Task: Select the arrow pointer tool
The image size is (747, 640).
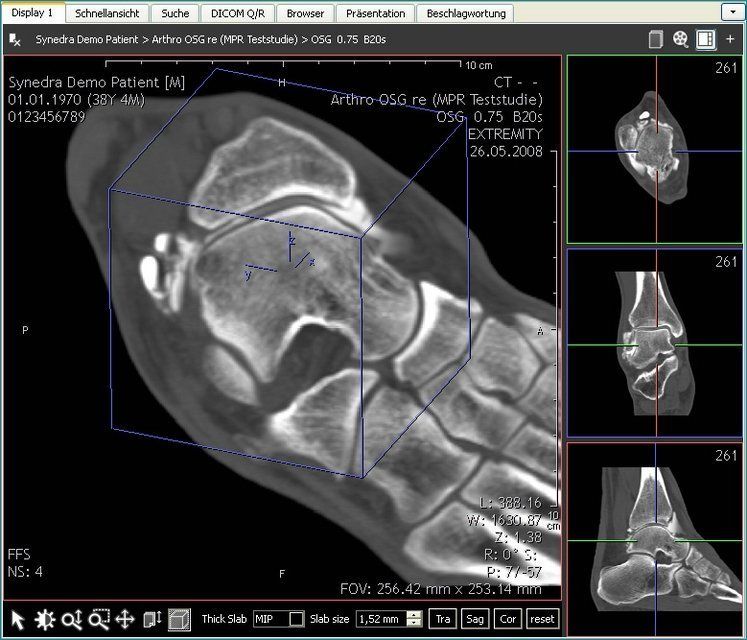Action: (x=17, y=619)
